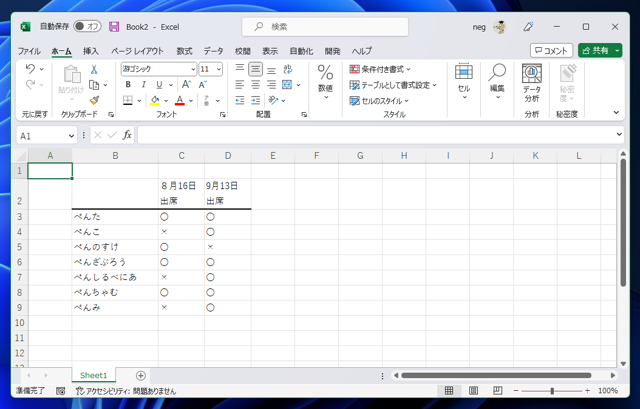This screenshot has height=409, width=640.
Task: Expand the formula bar
Action: [619, 134]
